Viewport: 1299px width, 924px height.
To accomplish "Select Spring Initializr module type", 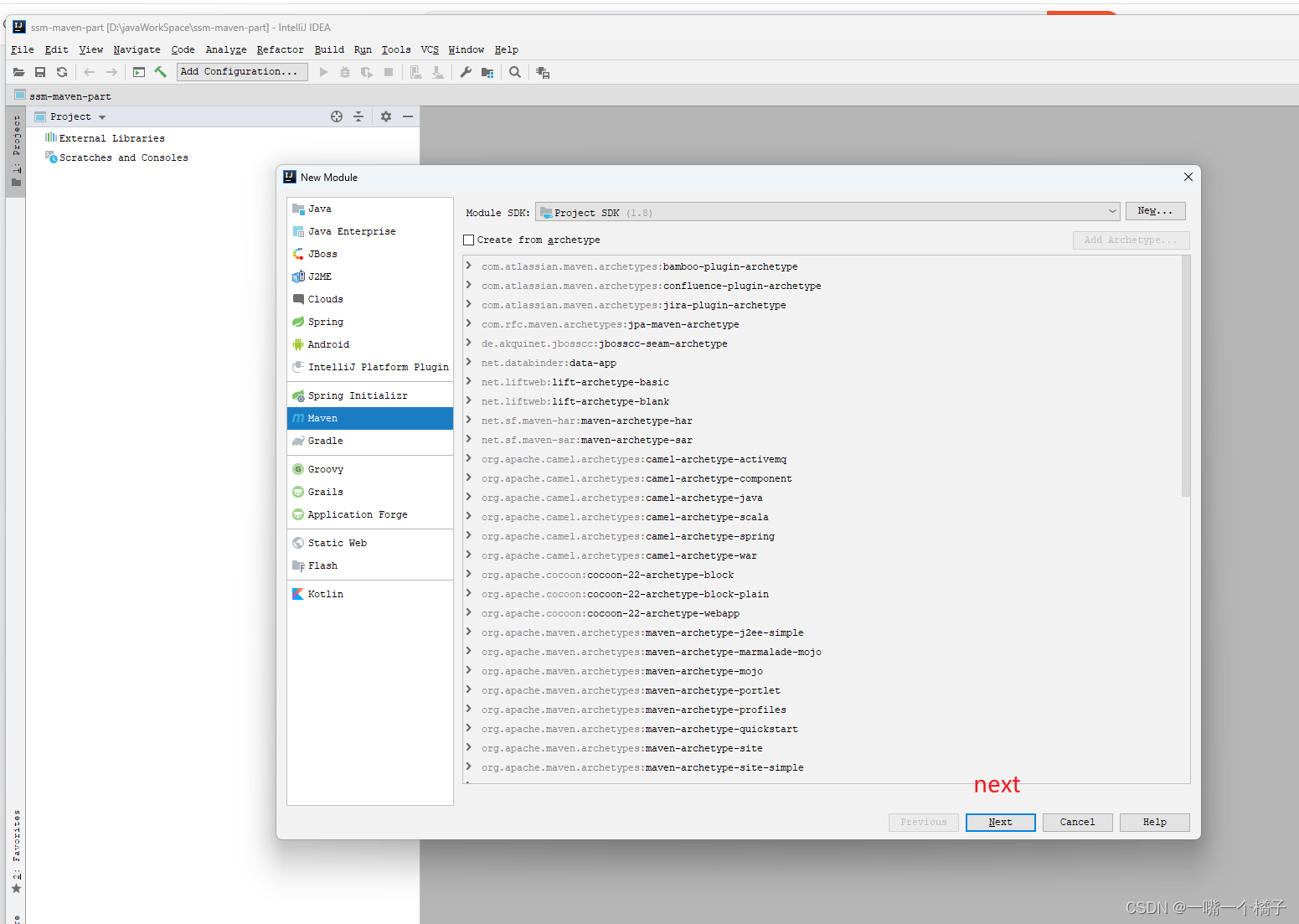I will tap(369, 395).
